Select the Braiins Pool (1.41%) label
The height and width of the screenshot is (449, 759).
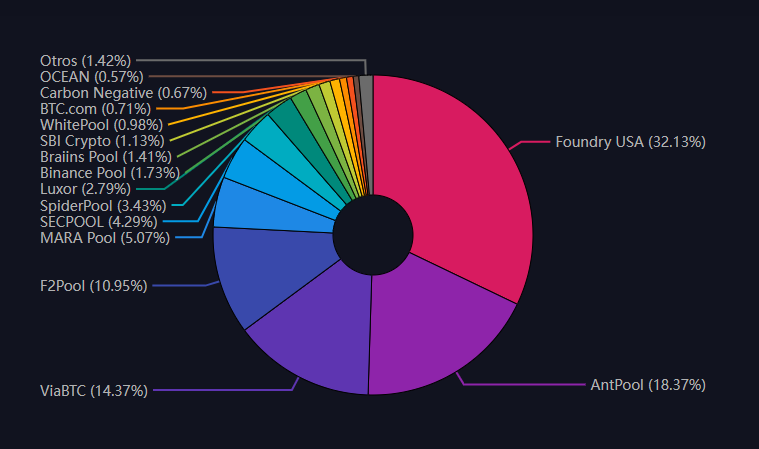pyautogui.click(x=105, y=156)
